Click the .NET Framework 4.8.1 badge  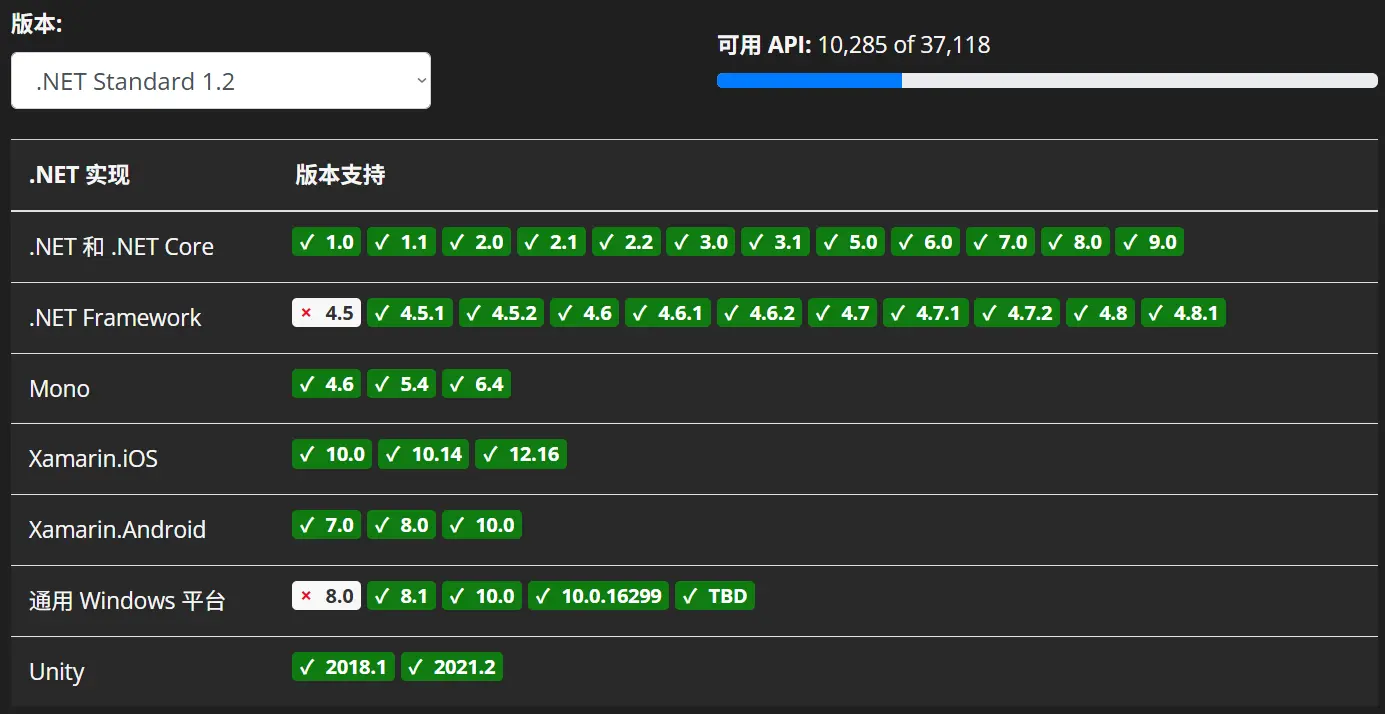(x=1183, y=313)
